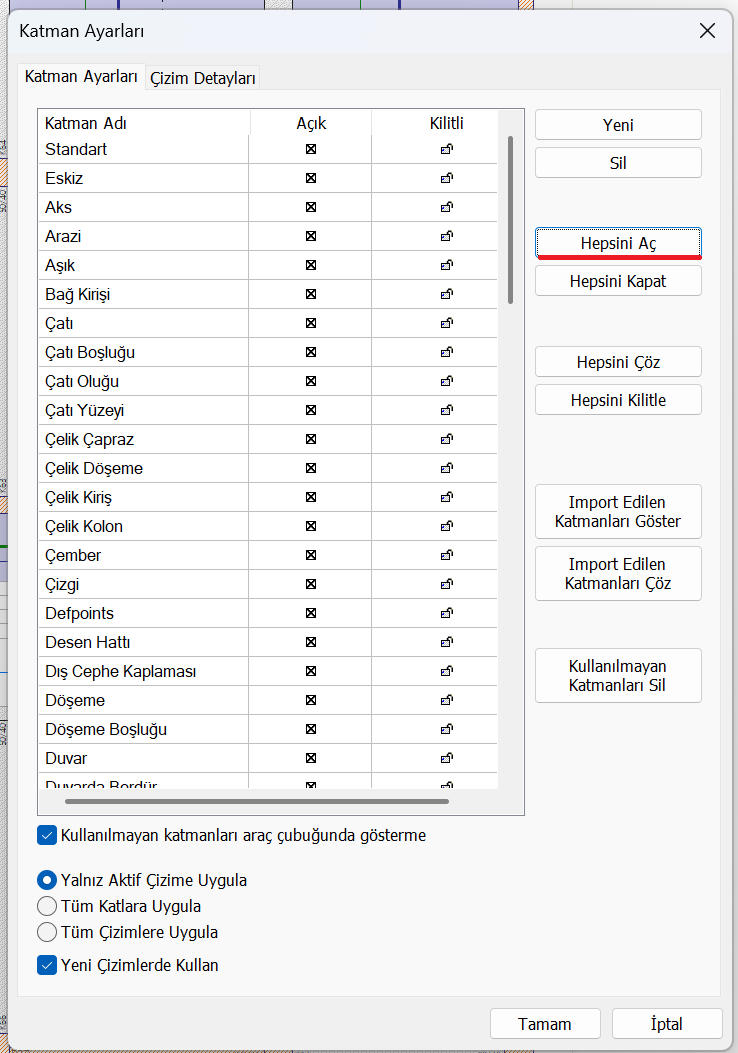Toggle lock icon for Çatı Yüzeyi layer
The image size is (738, 1053).
click(x=447, y=410)
